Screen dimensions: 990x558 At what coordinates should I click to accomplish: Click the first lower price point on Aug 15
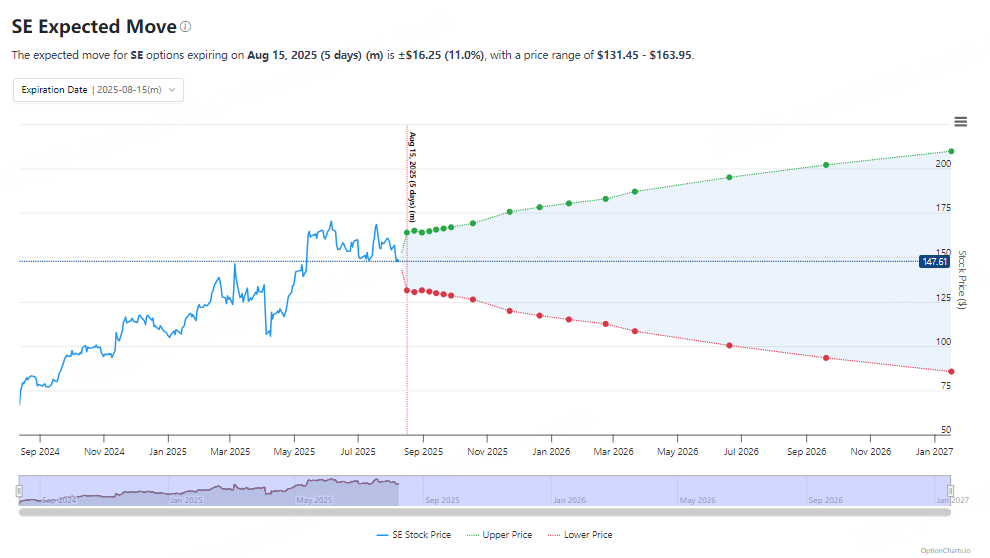(407, 290)
